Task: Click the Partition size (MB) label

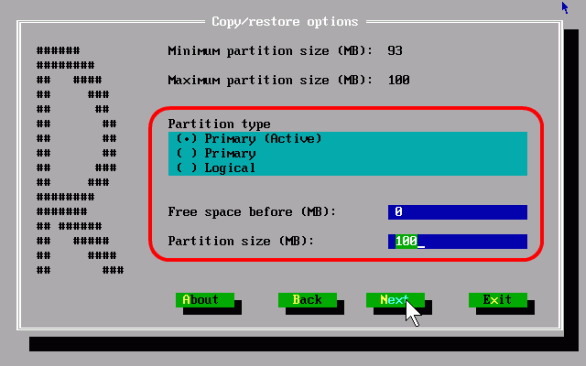Action: [241, 241]
